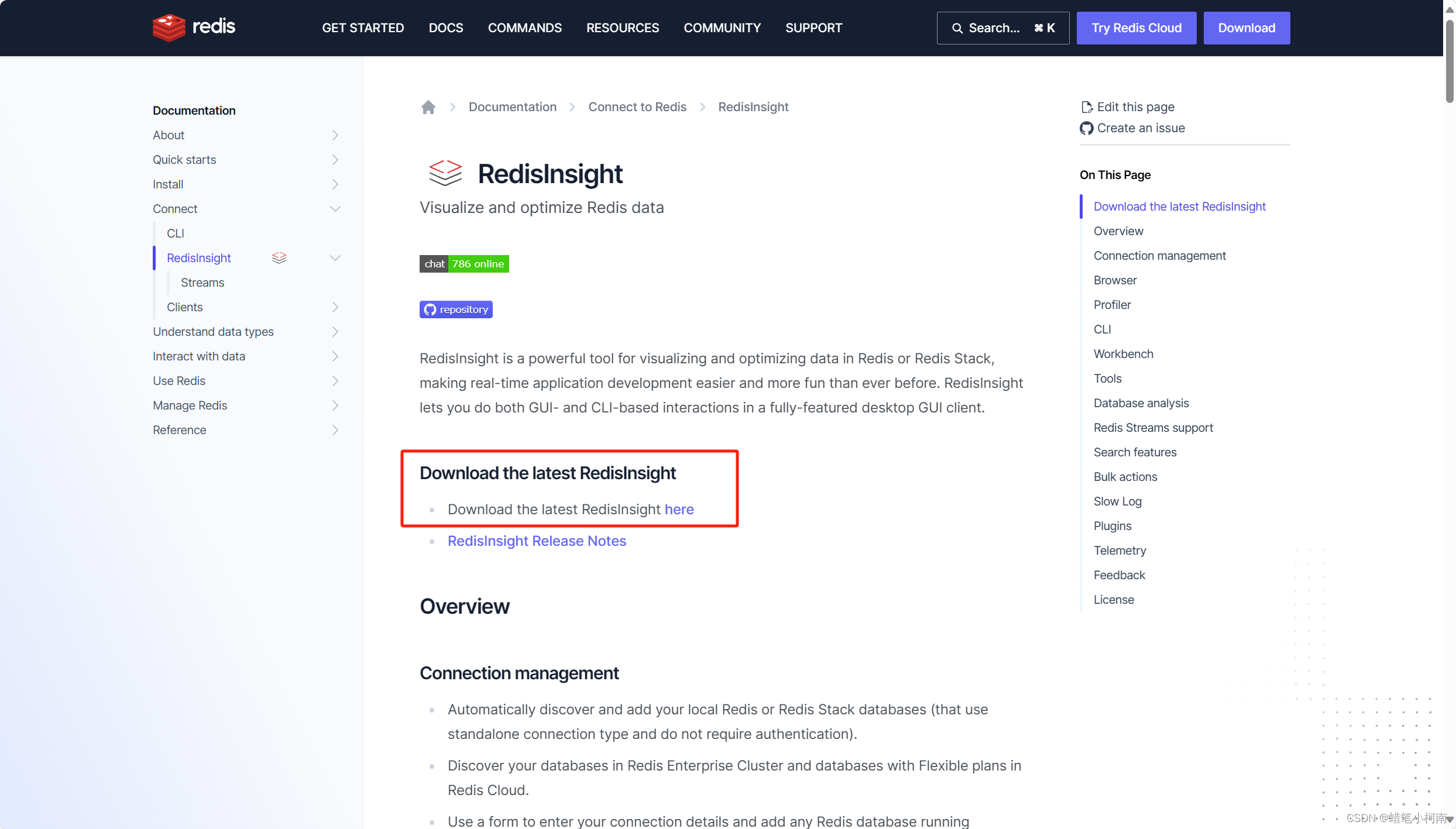Toggle the RedisInsight sidebar submenu
The height and width of the screenshot is (829, 1456).
tap(336, 258)
